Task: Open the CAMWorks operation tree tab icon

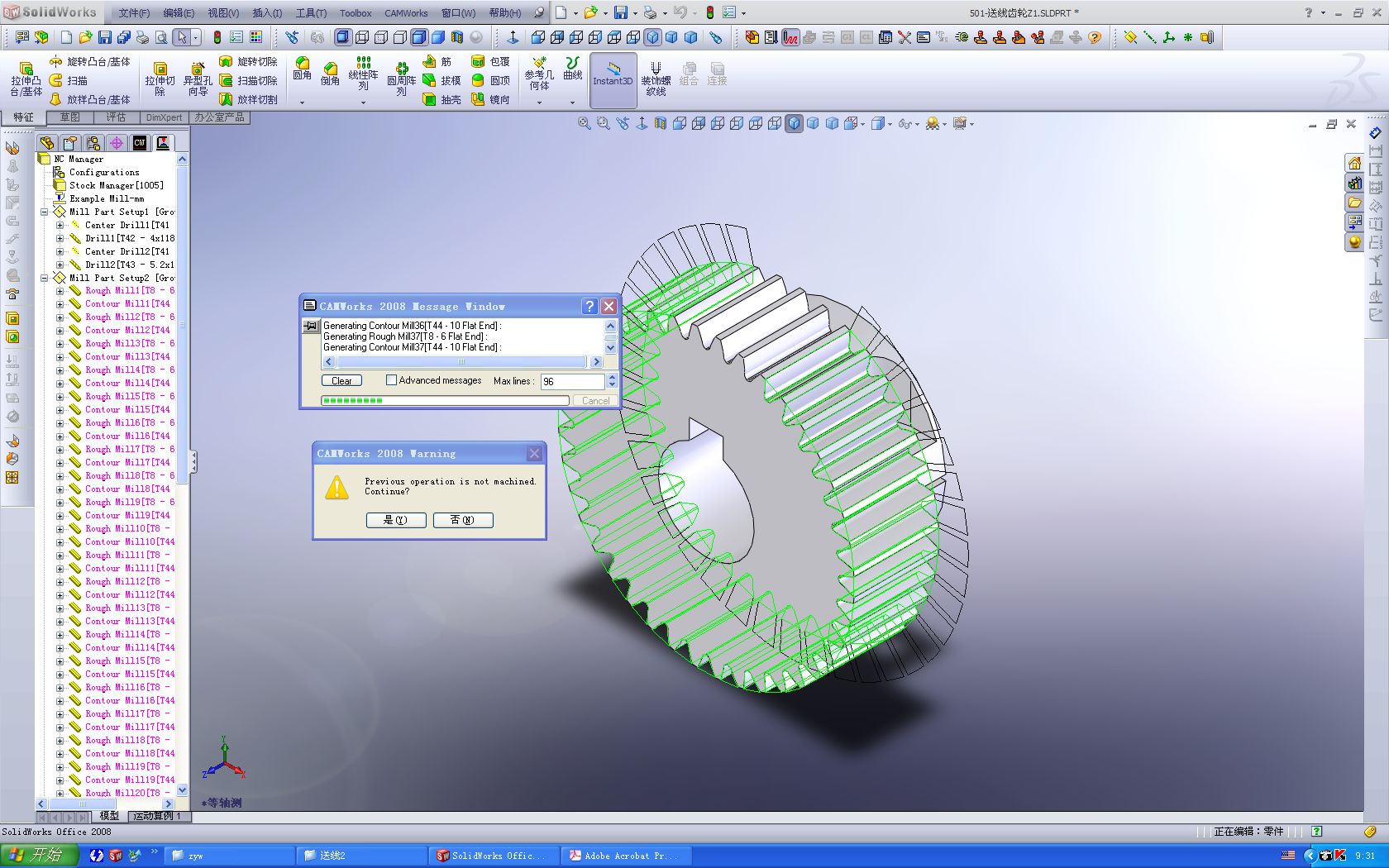Action: 163,143
